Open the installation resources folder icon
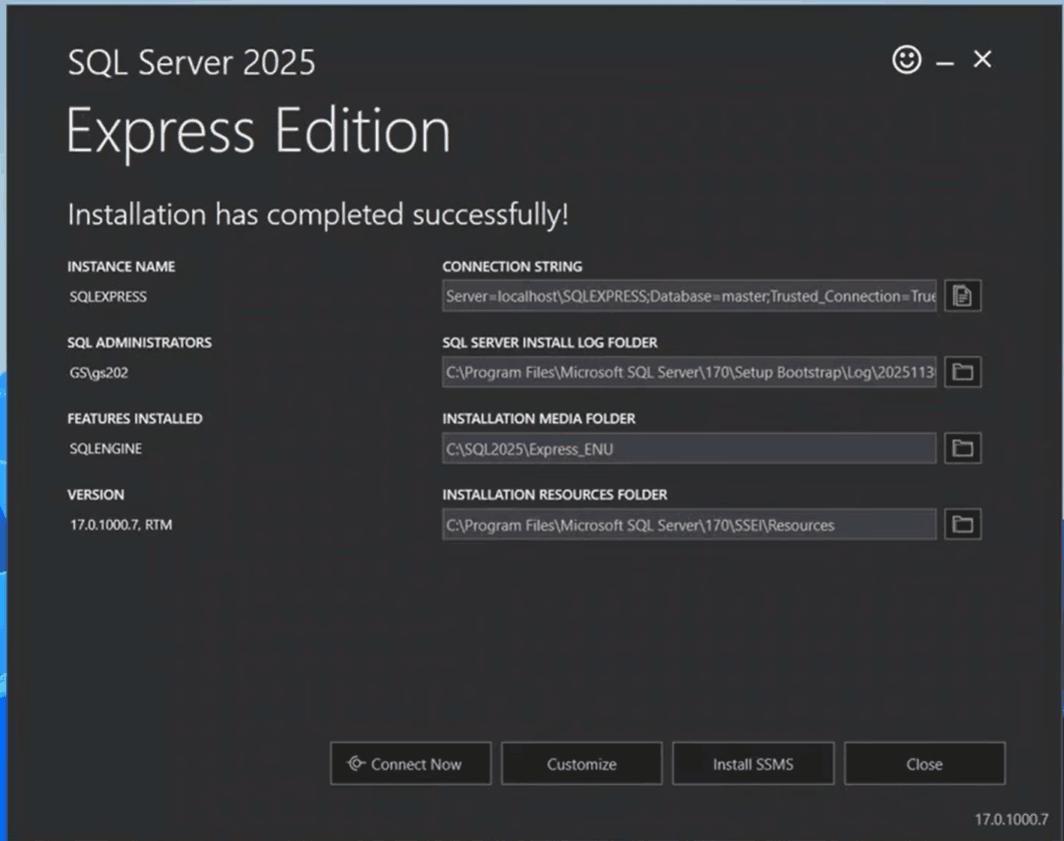The width and height of the screenshot is (1064, 841). tap(962, 524)
